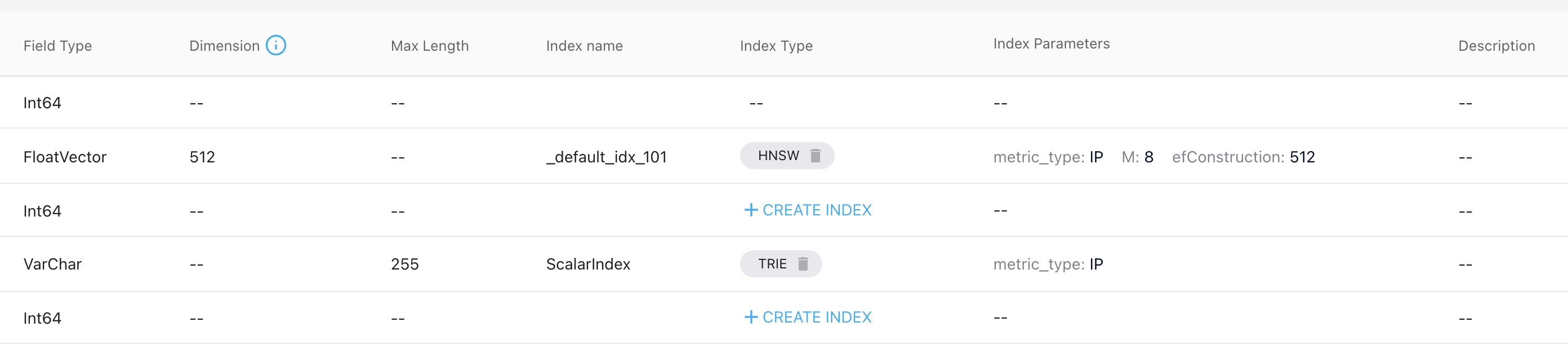Viewport: 1568px width, 362px height.
Task: Select the TRIE index type chip
Action: pyautogui.click(x=772, y=264)
